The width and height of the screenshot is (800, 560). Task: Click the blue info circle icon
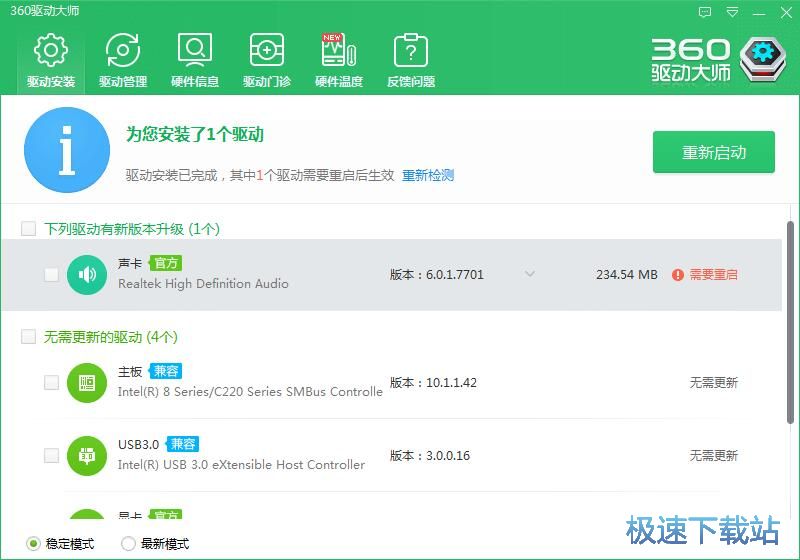pos(67,150)
